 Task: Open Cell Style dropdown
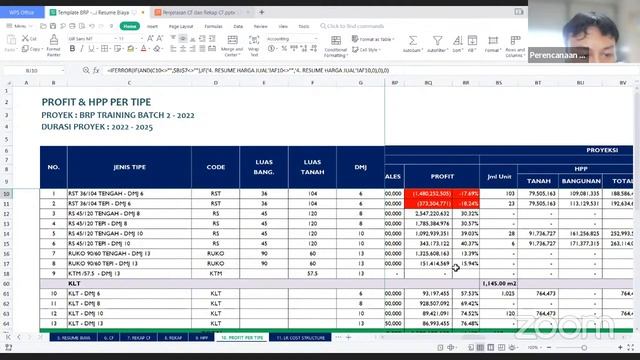367,50
